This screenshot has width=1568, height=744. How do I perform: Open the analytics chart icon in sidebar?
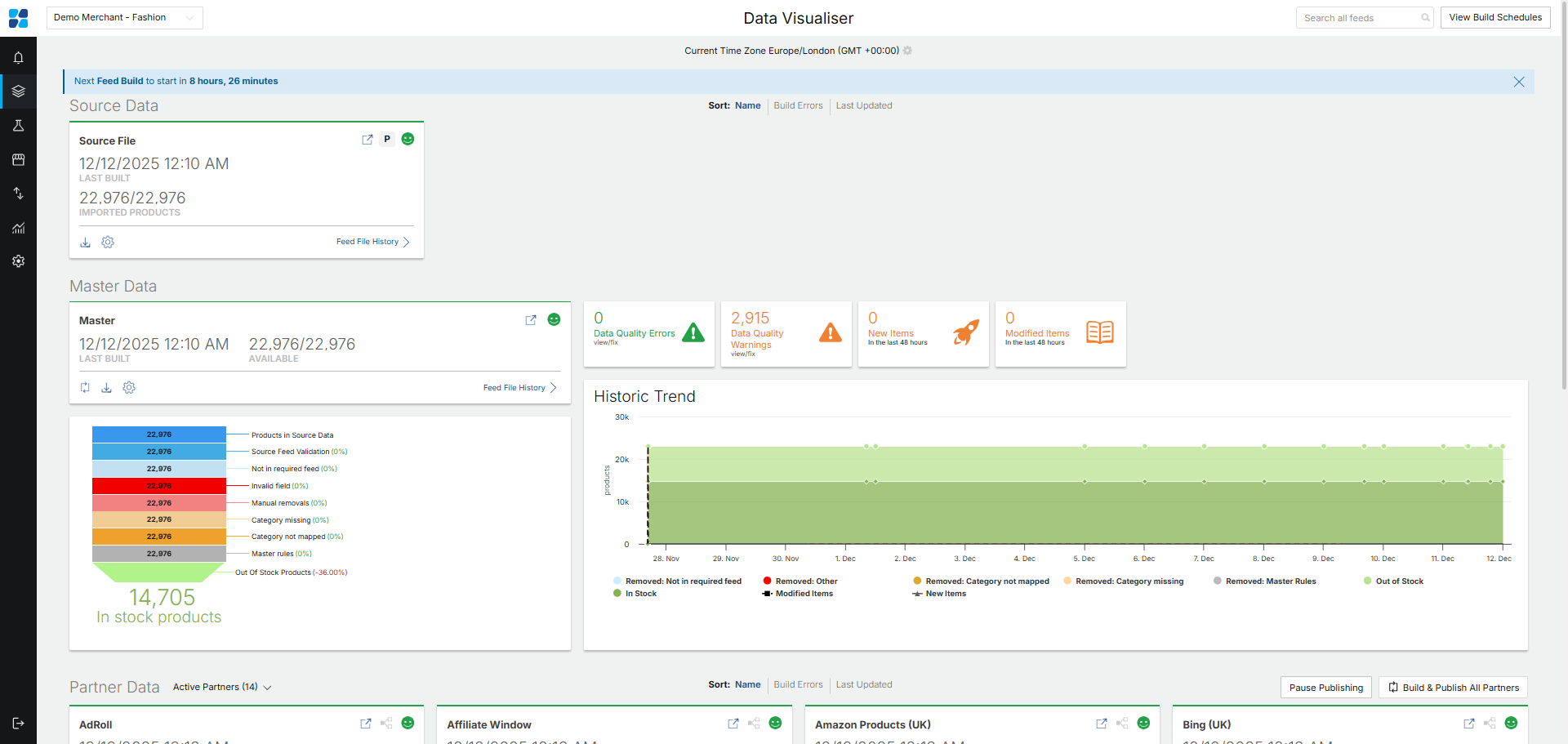18,228
